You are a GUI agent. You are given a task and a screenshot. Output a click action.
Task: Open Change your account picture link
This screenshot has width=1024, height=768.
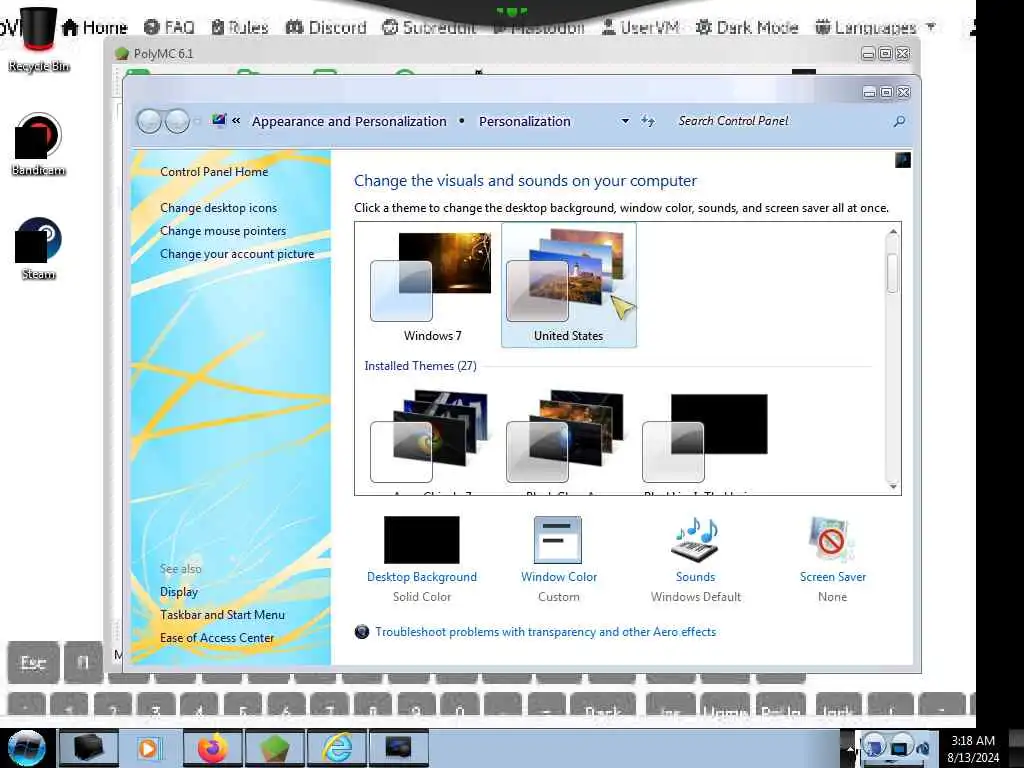pos(237,254)
